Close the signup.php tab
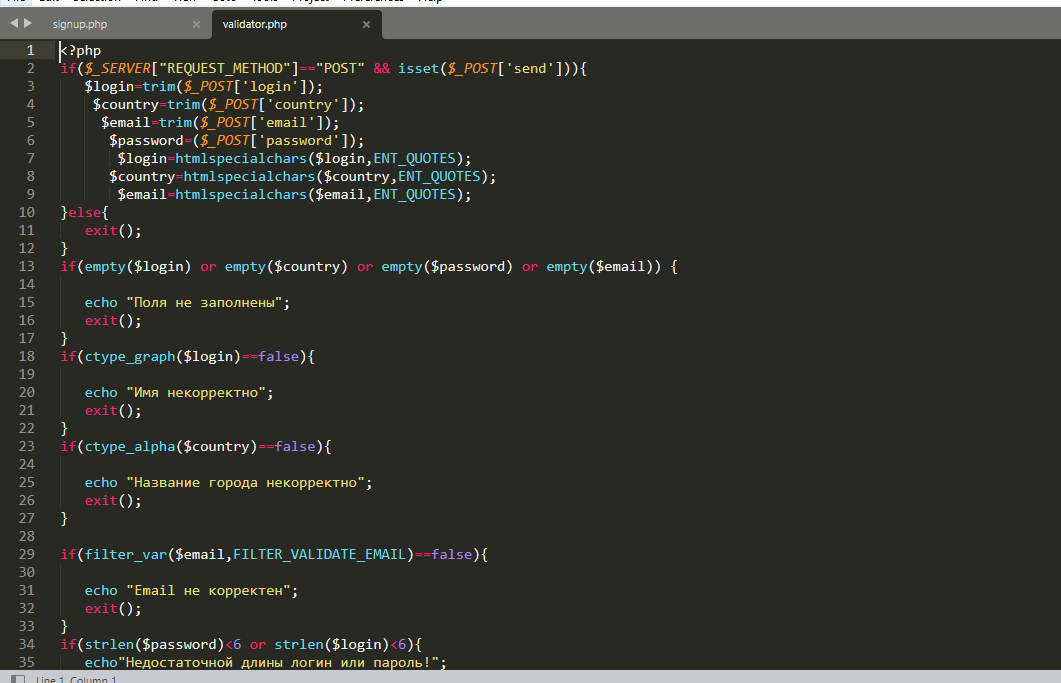Image resolution: width=1061 pixels, height=683 pixels. click(195, 24)
